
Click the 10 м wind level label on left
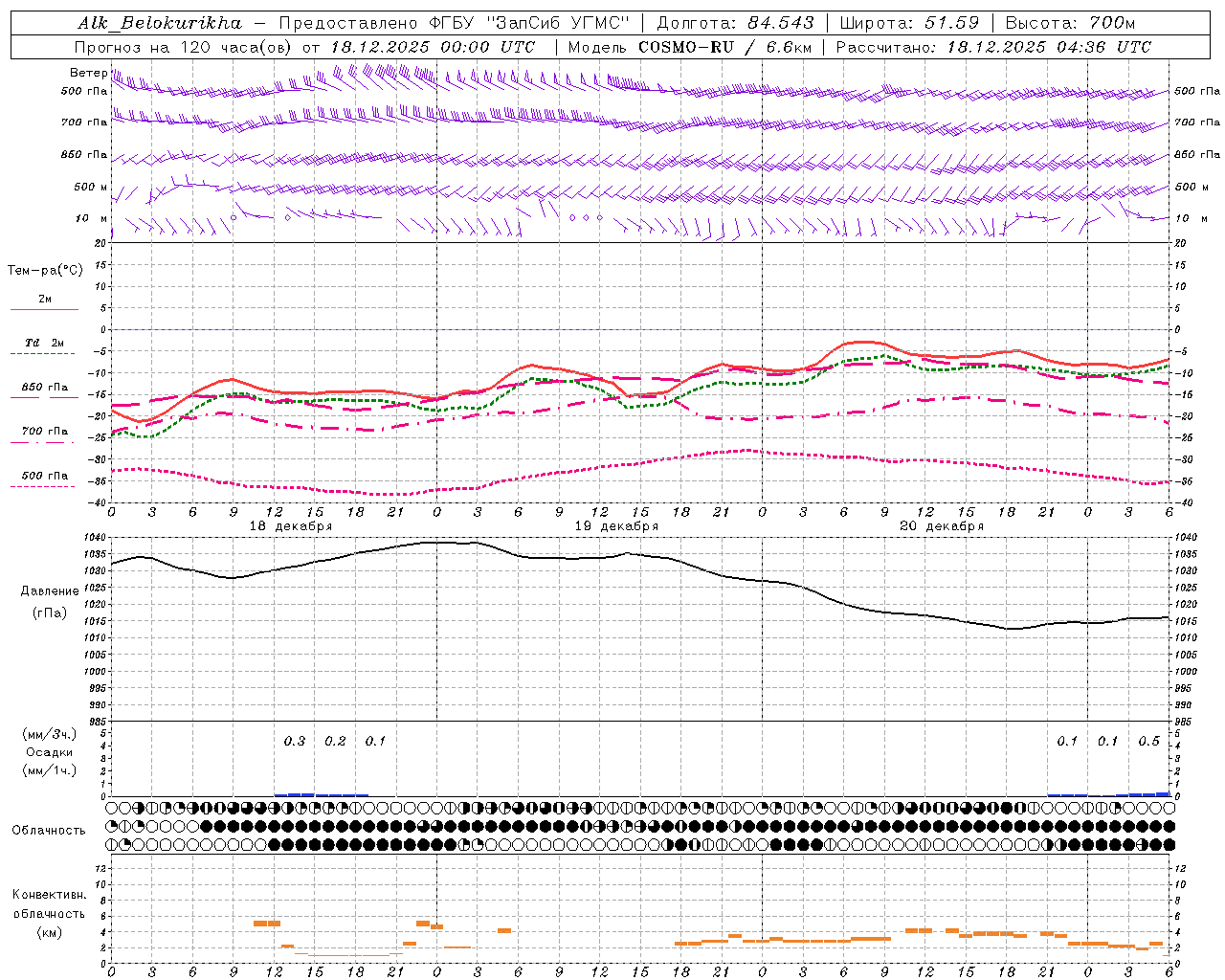pyautogui.click(x=92, y=219)
